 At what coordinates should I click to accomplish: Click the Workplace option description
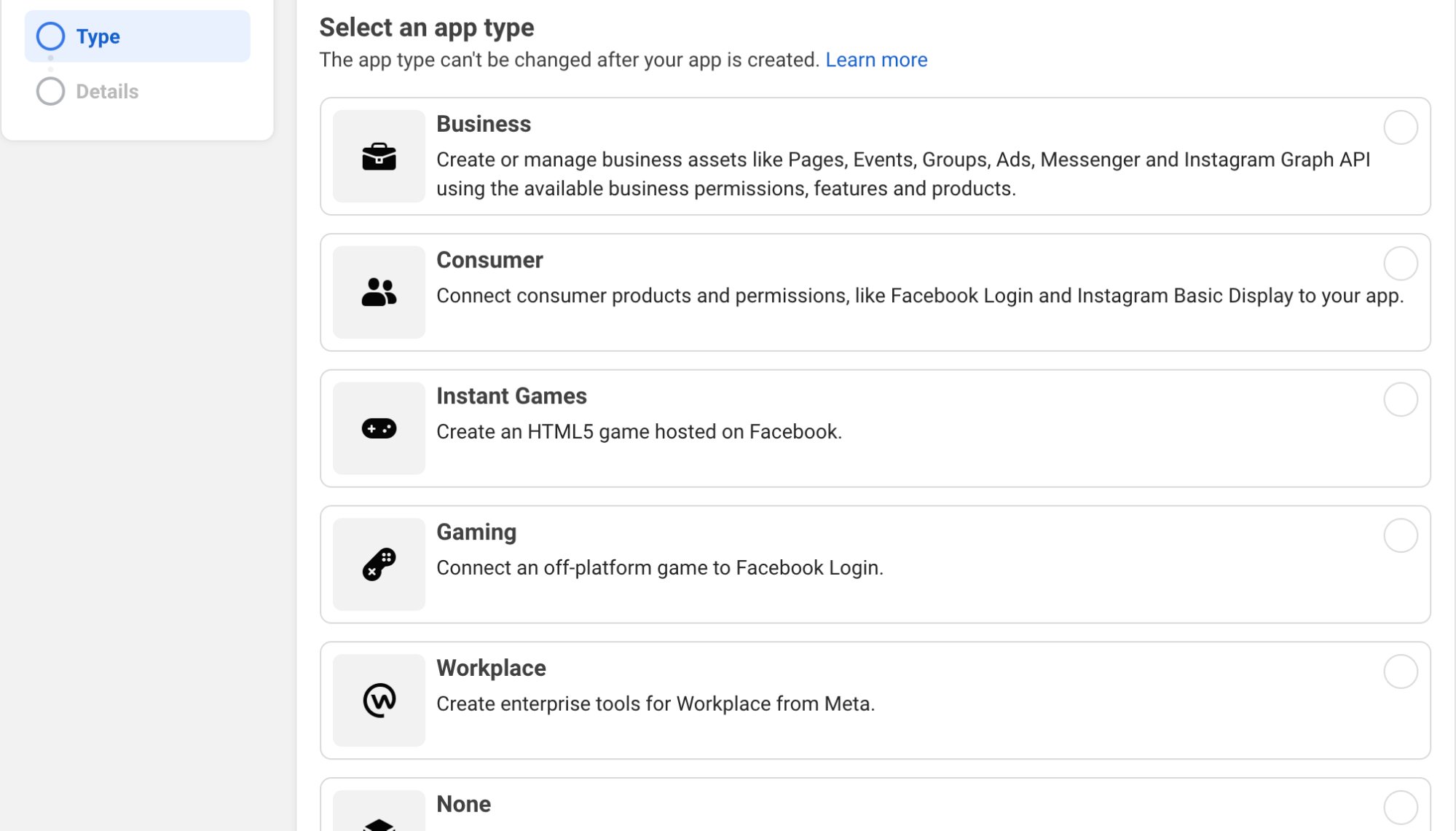[656, 704]
